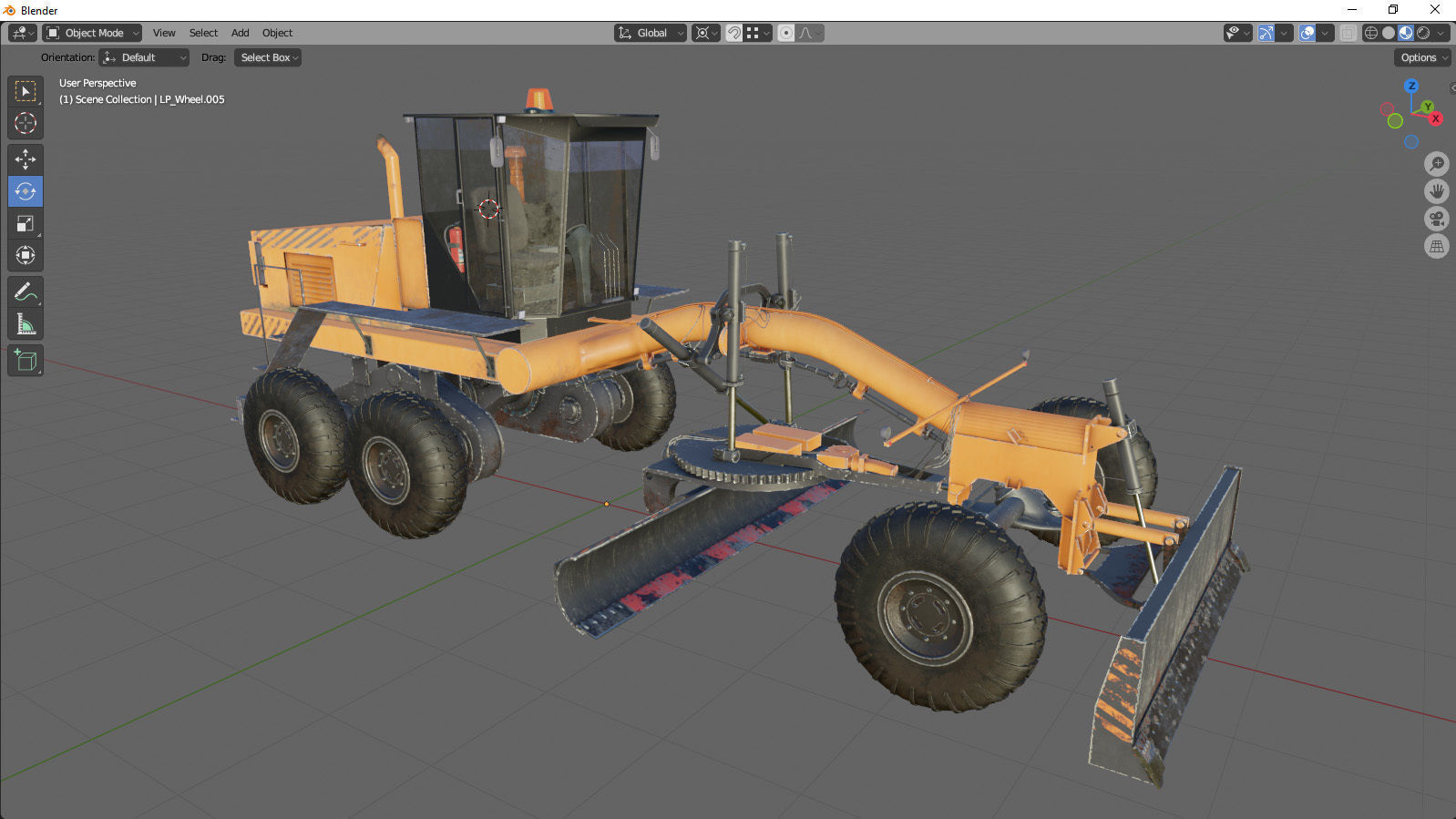Open Drag Select Box dropdown
Screen dimensions: 1456x819
pos(268,57)
